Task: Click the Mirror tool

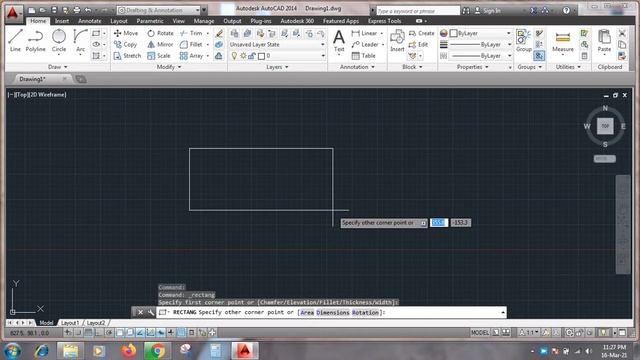Action: click(160, 44)
